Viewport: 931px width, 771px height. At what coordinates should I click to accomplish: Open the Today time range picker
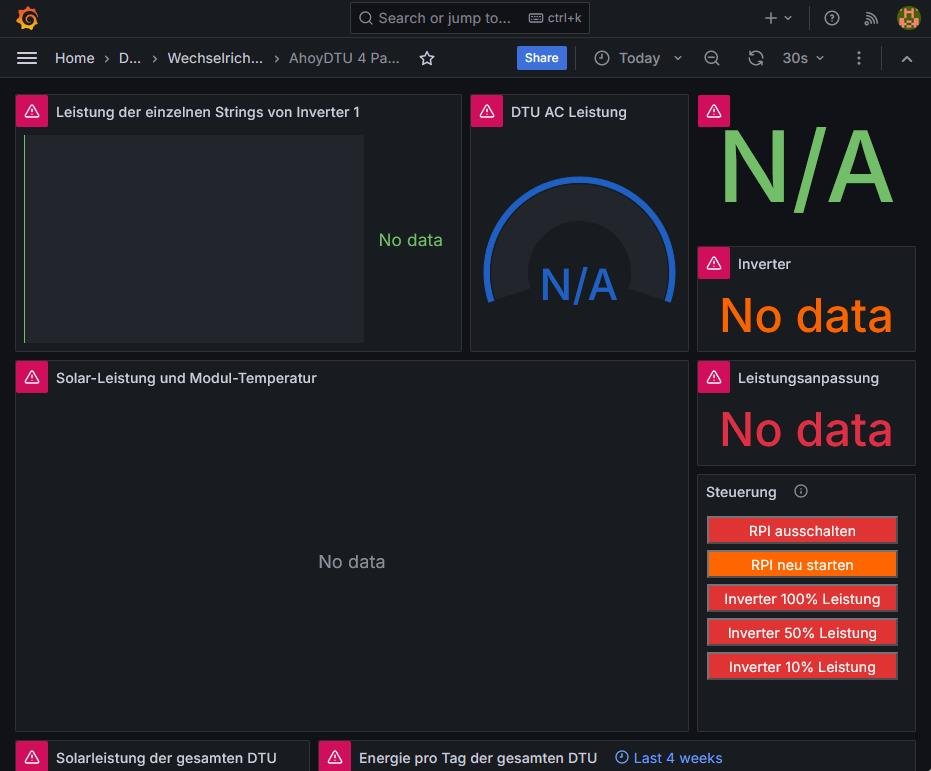638,58
